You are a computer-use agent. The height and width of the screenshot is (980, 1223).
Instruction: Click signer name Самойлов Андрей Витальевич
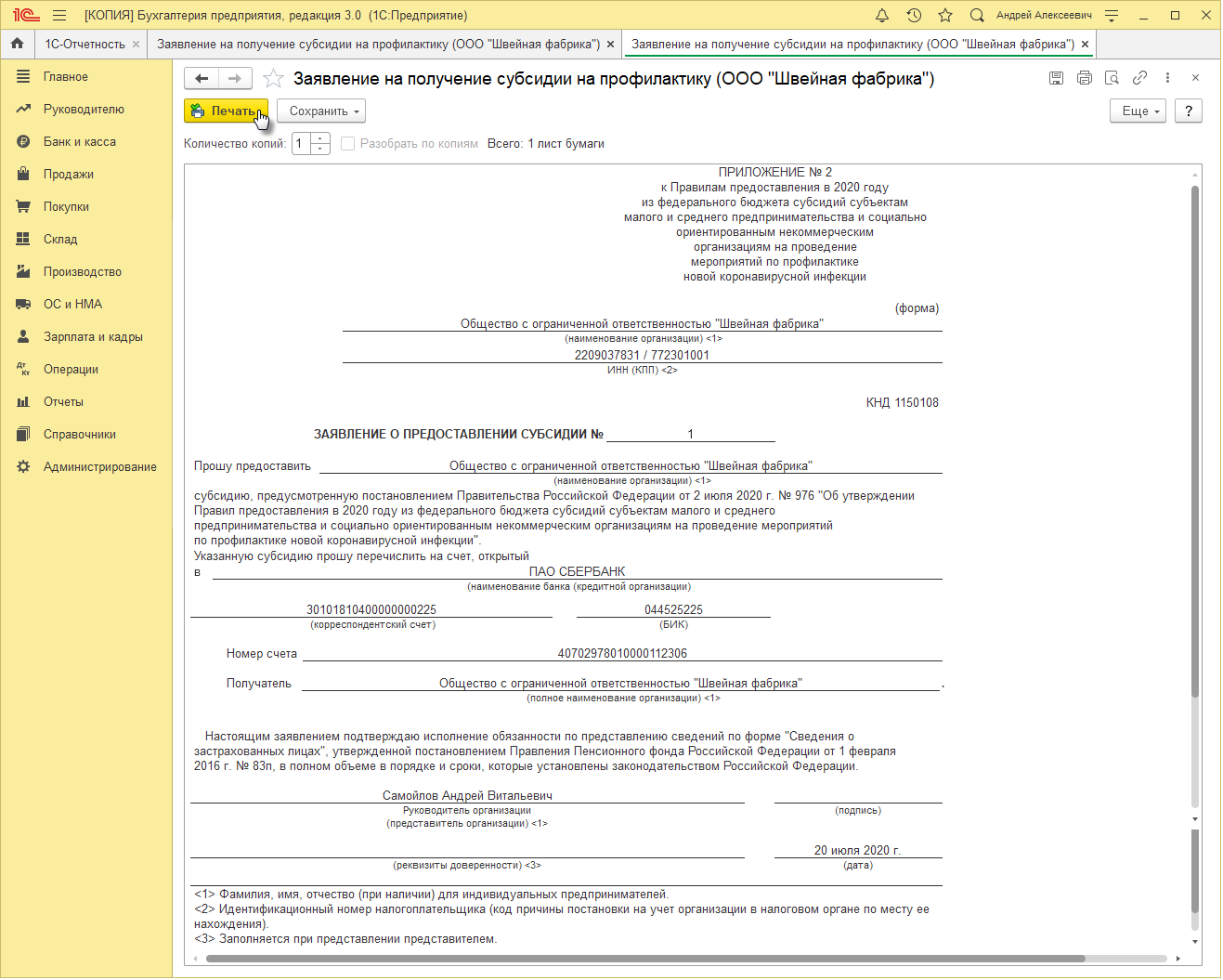[x=467, y=795]
